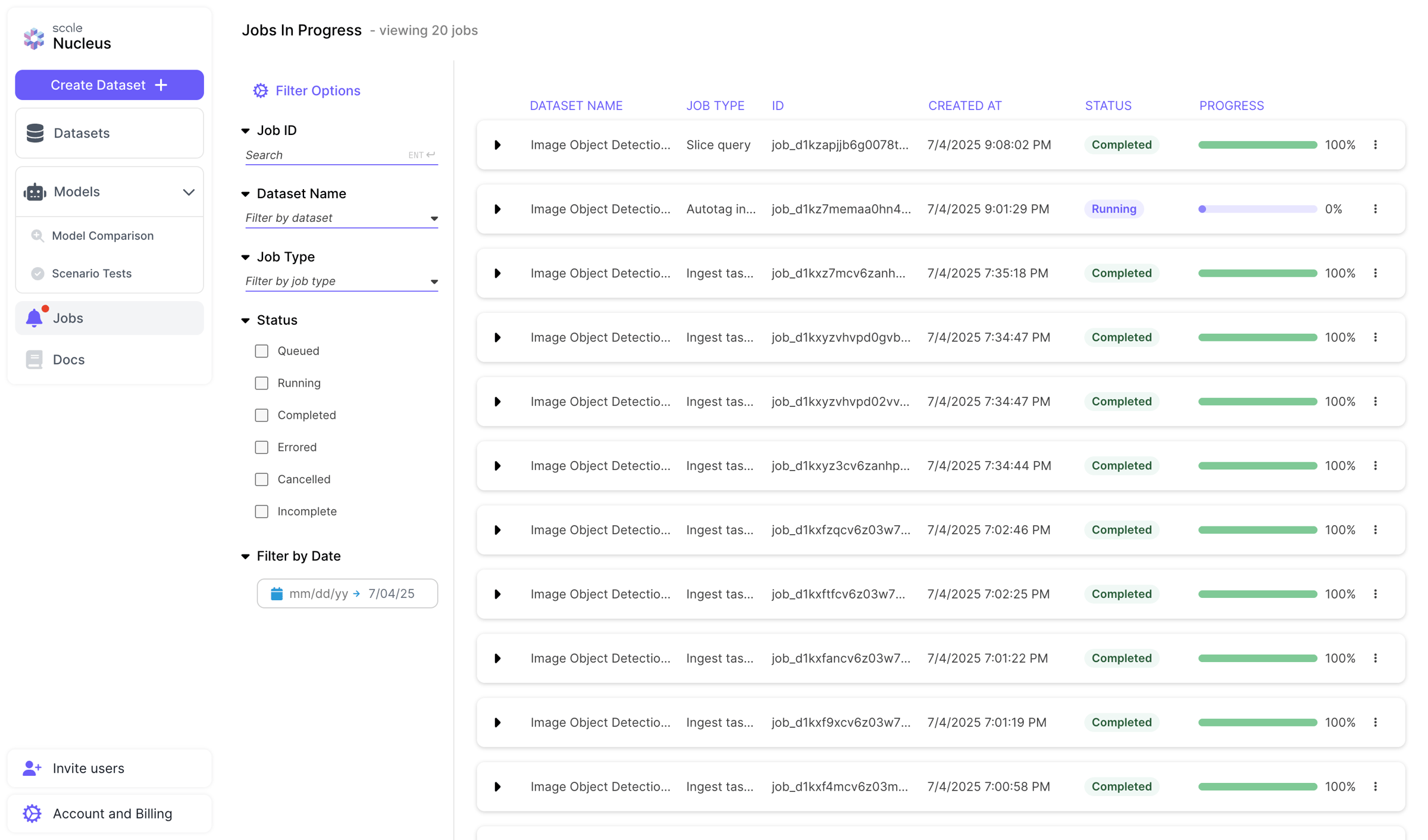Open Account and Billing
This screenshot has width=1428, height=840.
click(109, 813)
